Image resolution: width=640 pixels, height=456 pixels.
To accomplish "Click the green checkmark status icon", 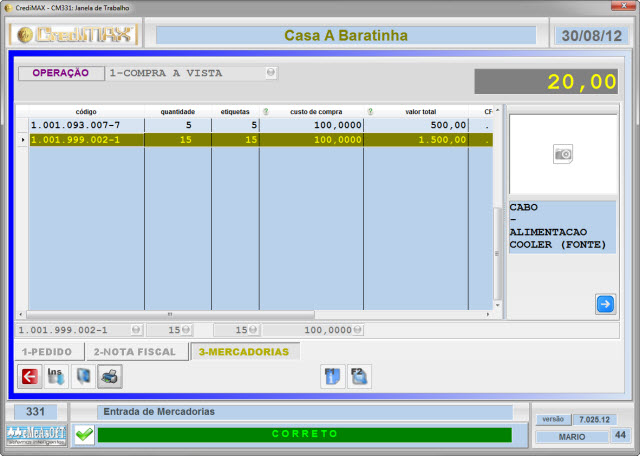I will [x=84, y=435].
